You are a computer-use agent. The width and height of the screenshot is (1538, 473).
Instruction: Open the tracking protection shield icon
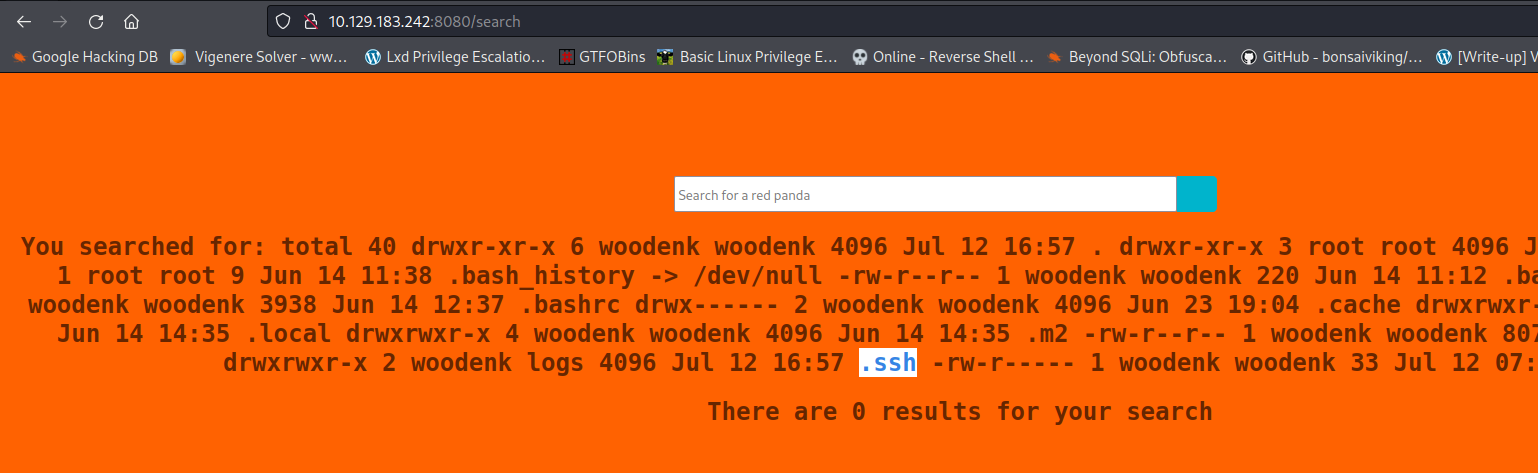pos(284,21)
